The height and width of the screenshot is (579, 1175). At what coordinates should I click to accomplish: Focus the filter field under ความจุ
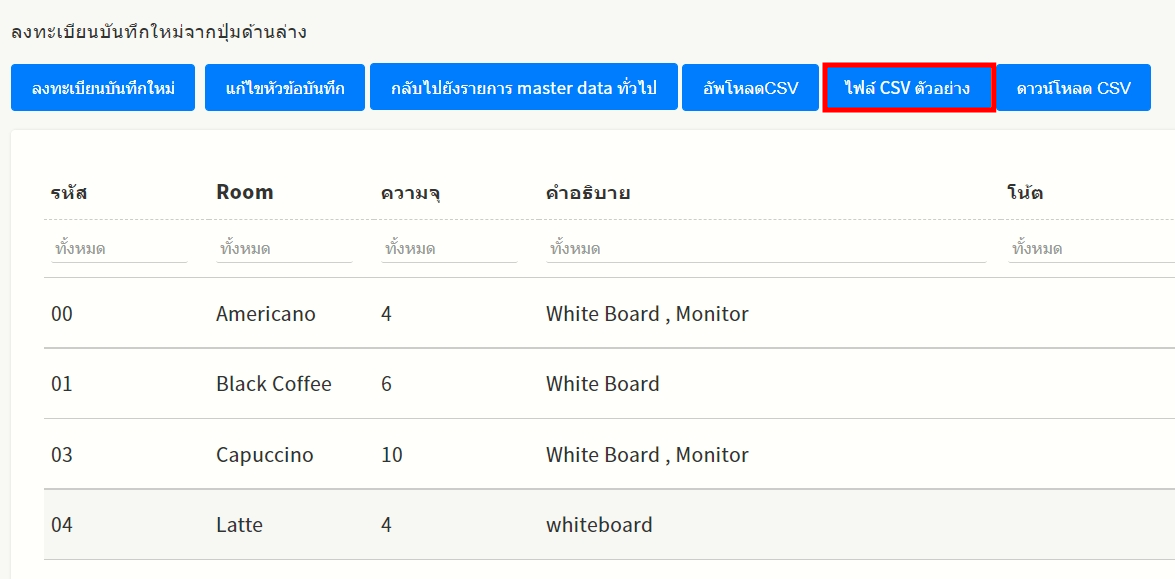click(x=449, y=248)
